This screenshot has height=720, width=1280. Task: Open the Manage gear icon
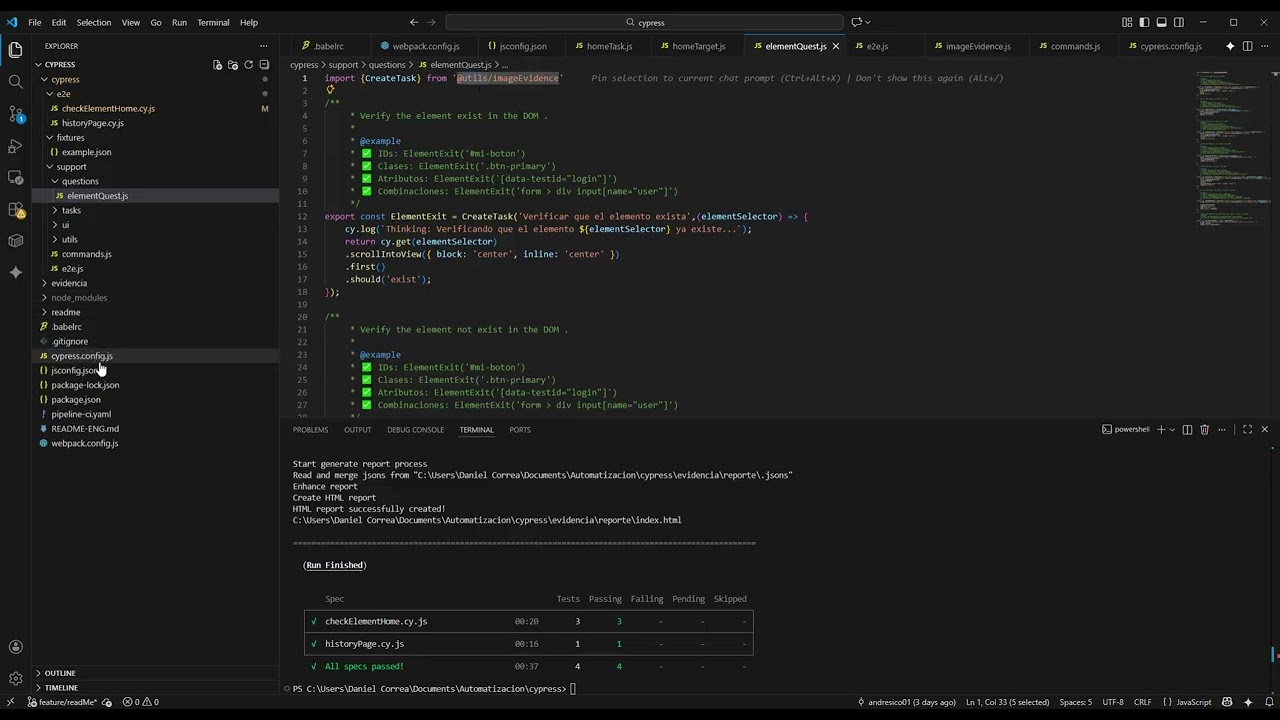[15, 678]
